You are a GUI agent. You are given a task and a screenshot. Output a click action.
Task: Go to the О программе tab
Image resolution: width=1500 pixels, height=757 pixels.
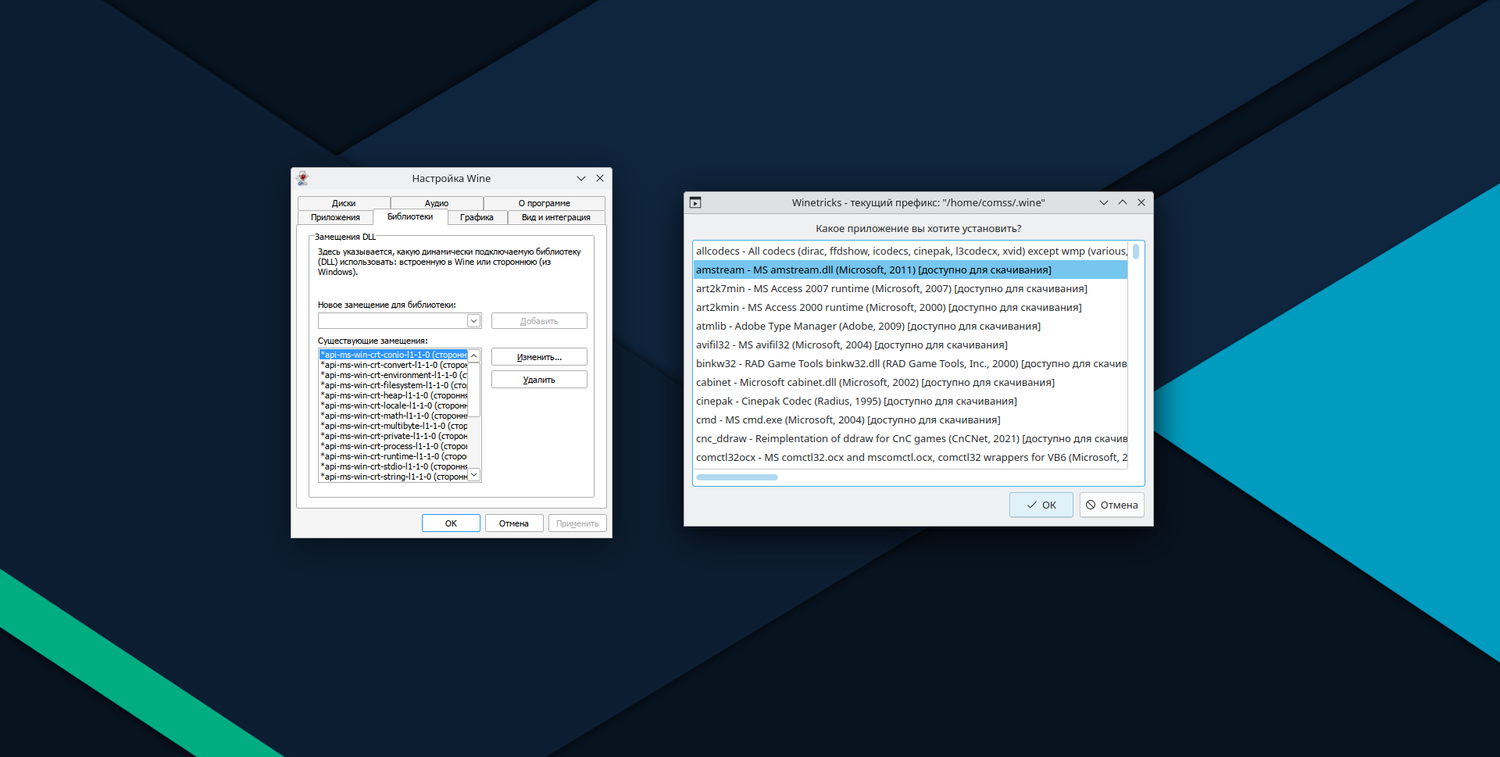[544, 203]
